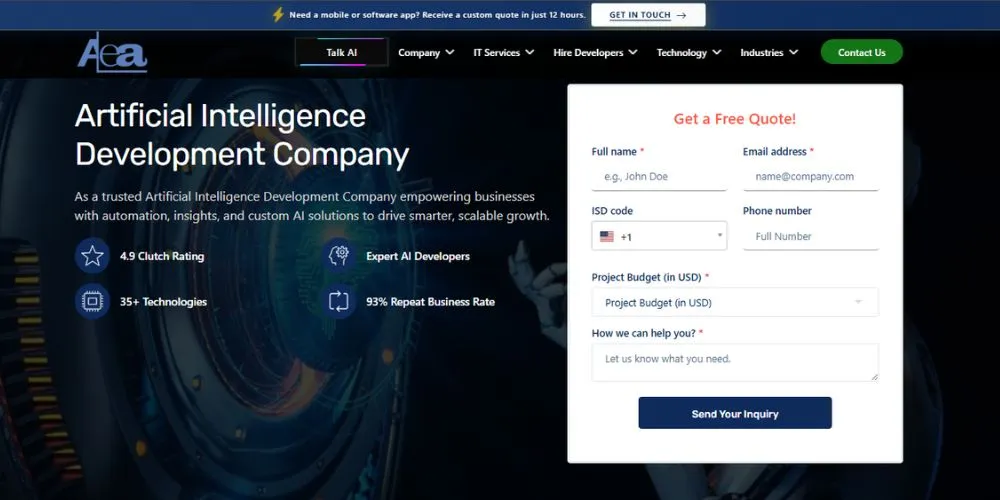Expand the Technology navigation menu
Image resolution: width=1000 pixels, height=500 pixels.
point(689,53)
